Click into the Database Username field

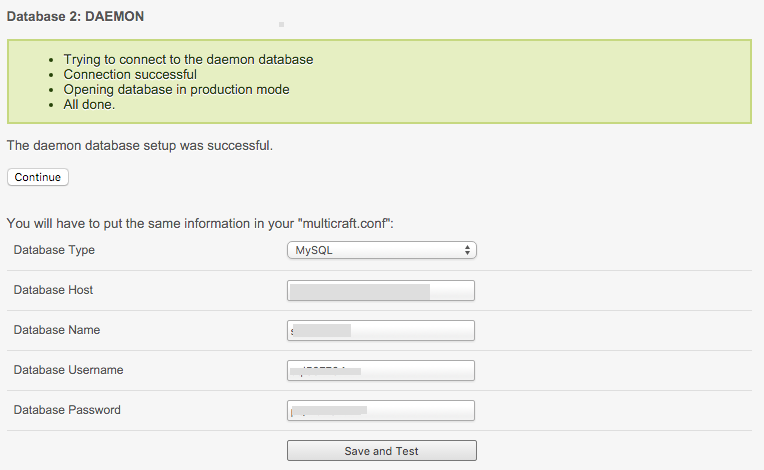coord(380,371)
